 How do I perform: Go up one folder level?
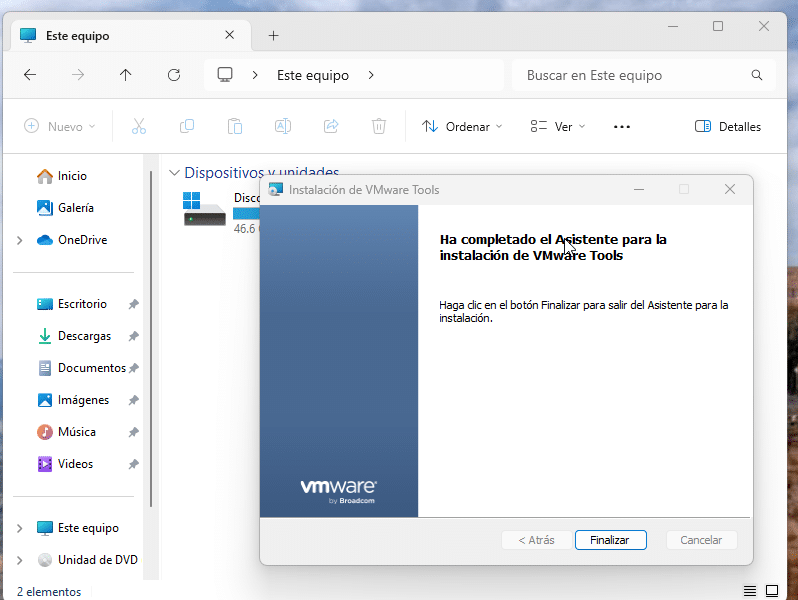coord(126,75)
